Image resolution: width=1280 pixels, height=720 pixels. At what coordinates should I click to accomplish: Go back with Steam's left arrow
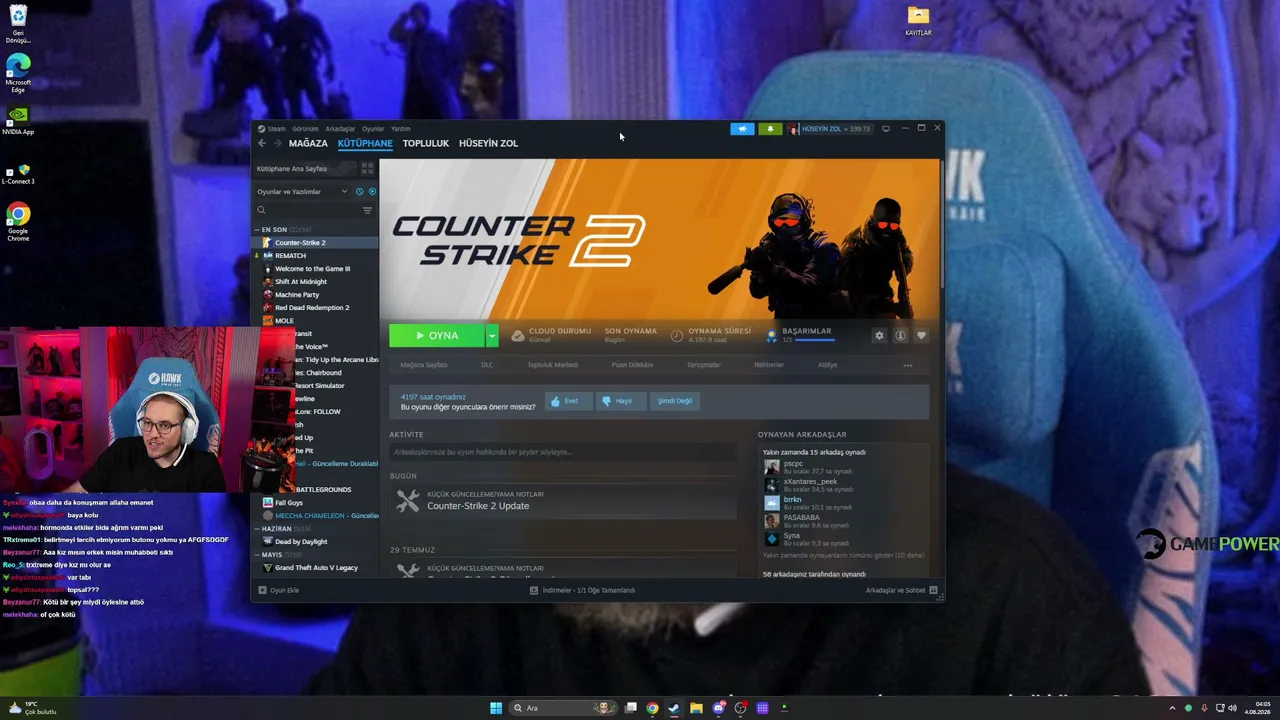[262, 143]
